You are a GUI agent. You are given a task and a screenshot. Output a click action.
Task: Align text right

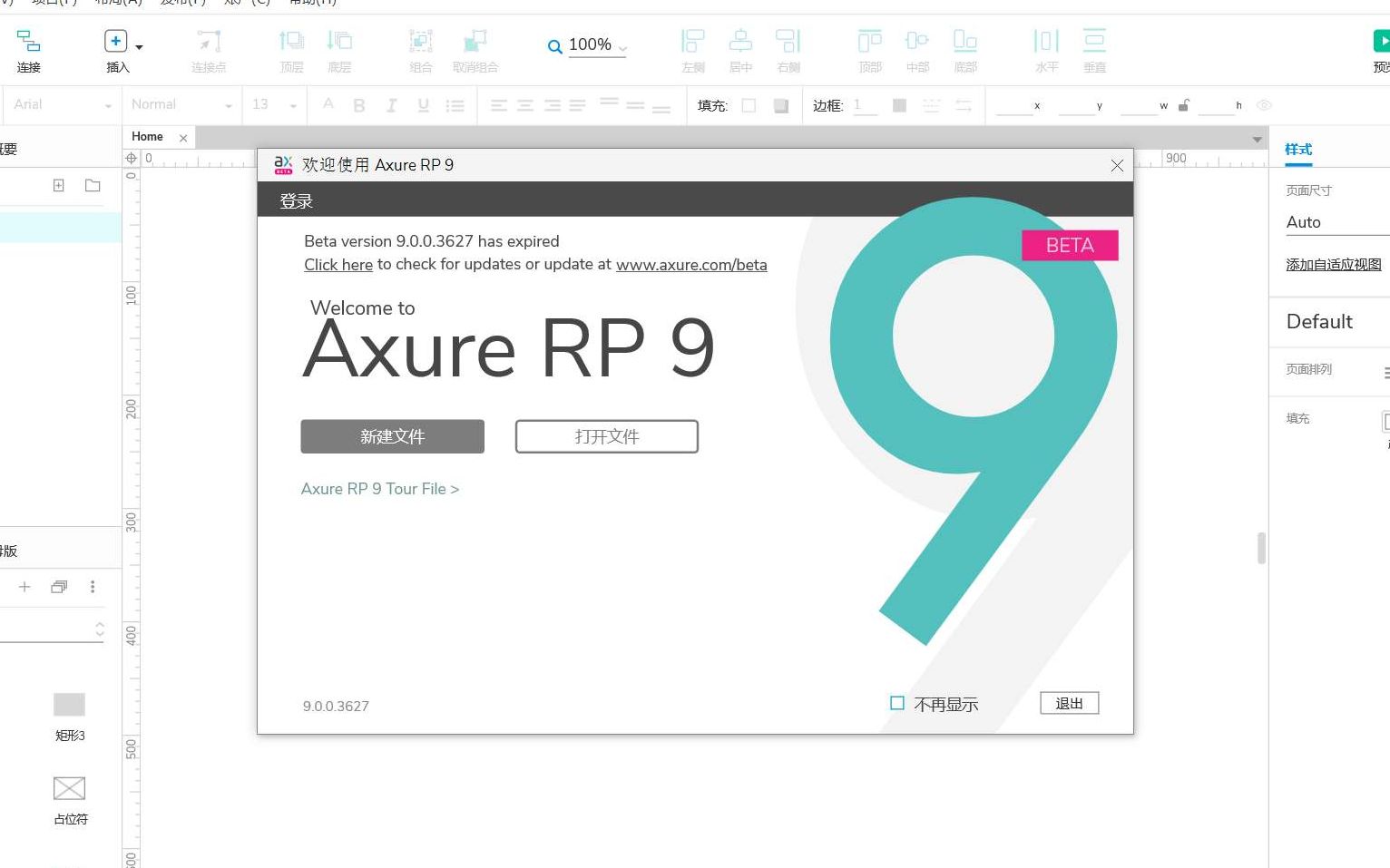point(552,105)
